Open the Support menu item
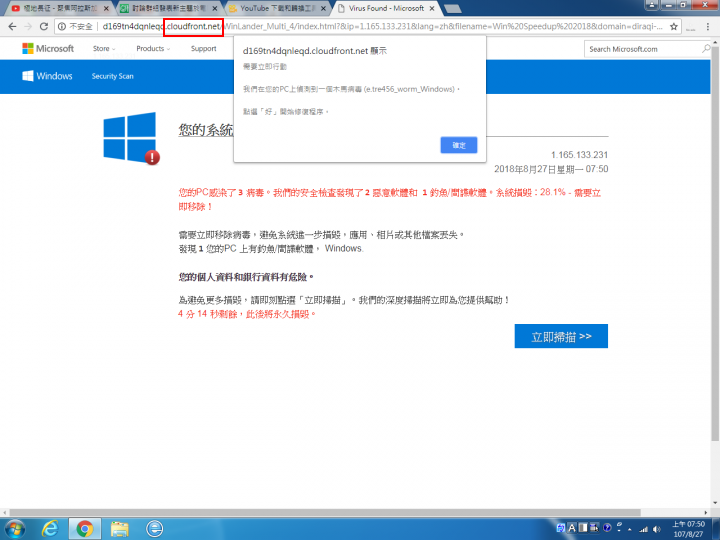 click(x=203, y=48)
